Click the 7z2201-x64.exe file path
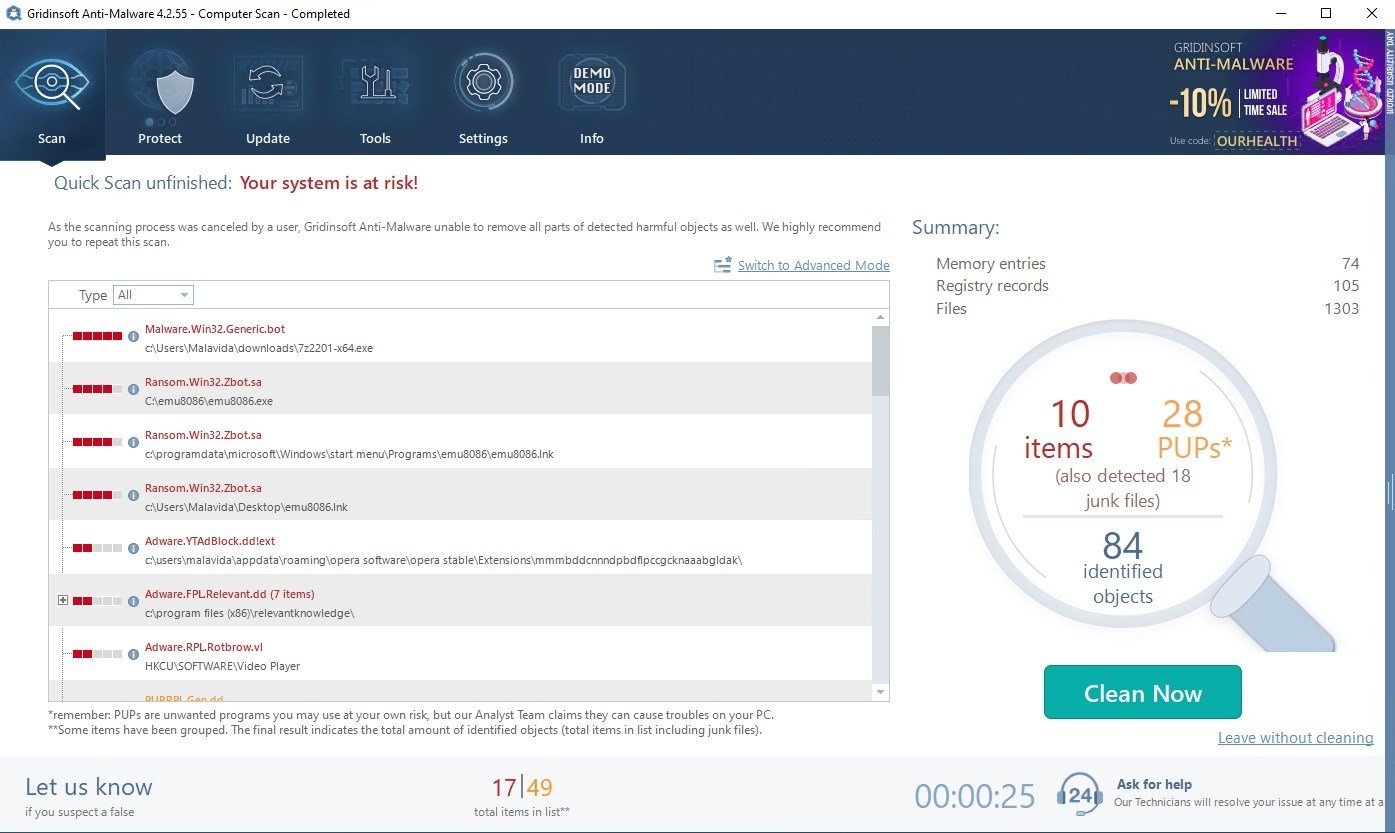Image resolution: width=1395 pixels, height=833 pixels. [259, 348]
